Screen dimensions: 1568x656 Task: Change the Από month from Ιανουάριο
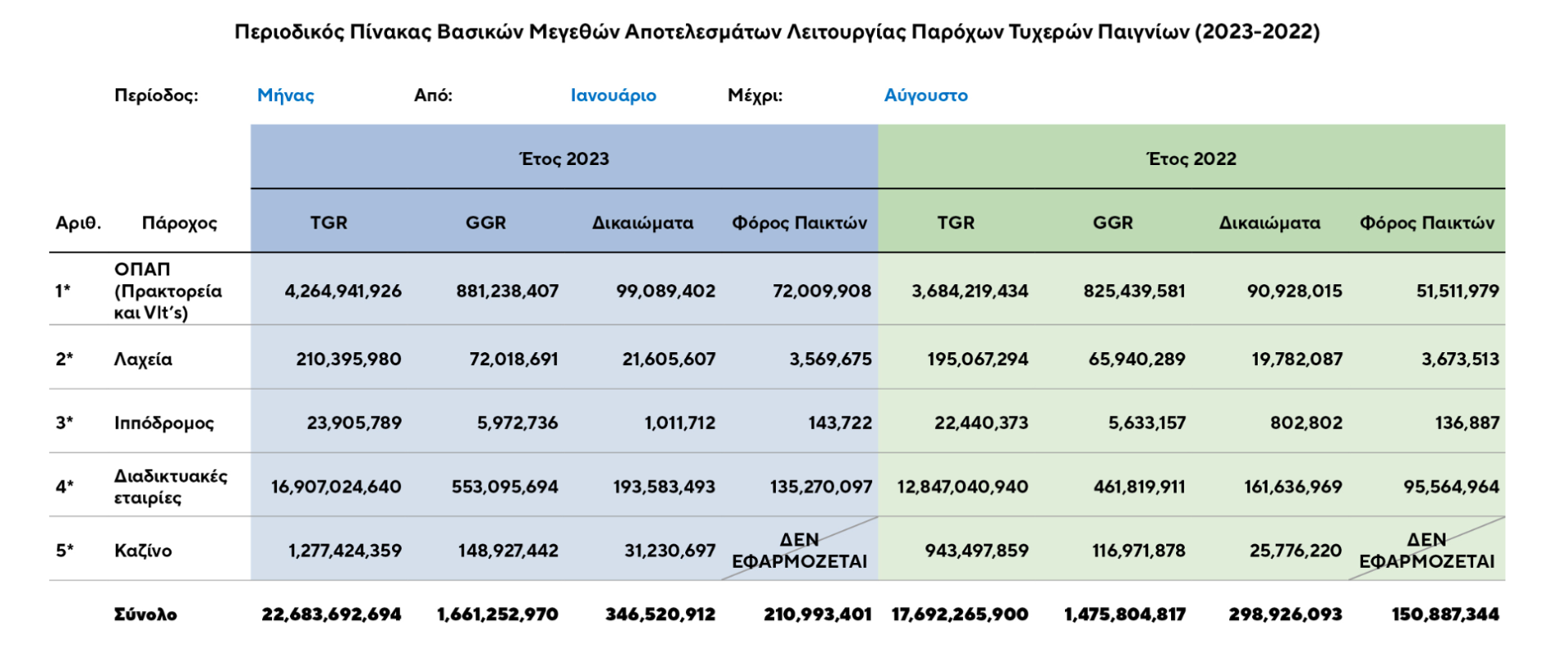click(612, 96)
